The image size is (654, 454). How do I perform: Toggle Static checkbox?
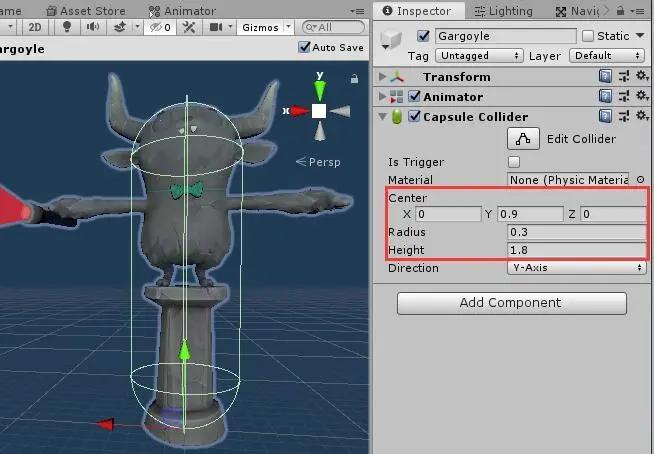click(588, 36)
